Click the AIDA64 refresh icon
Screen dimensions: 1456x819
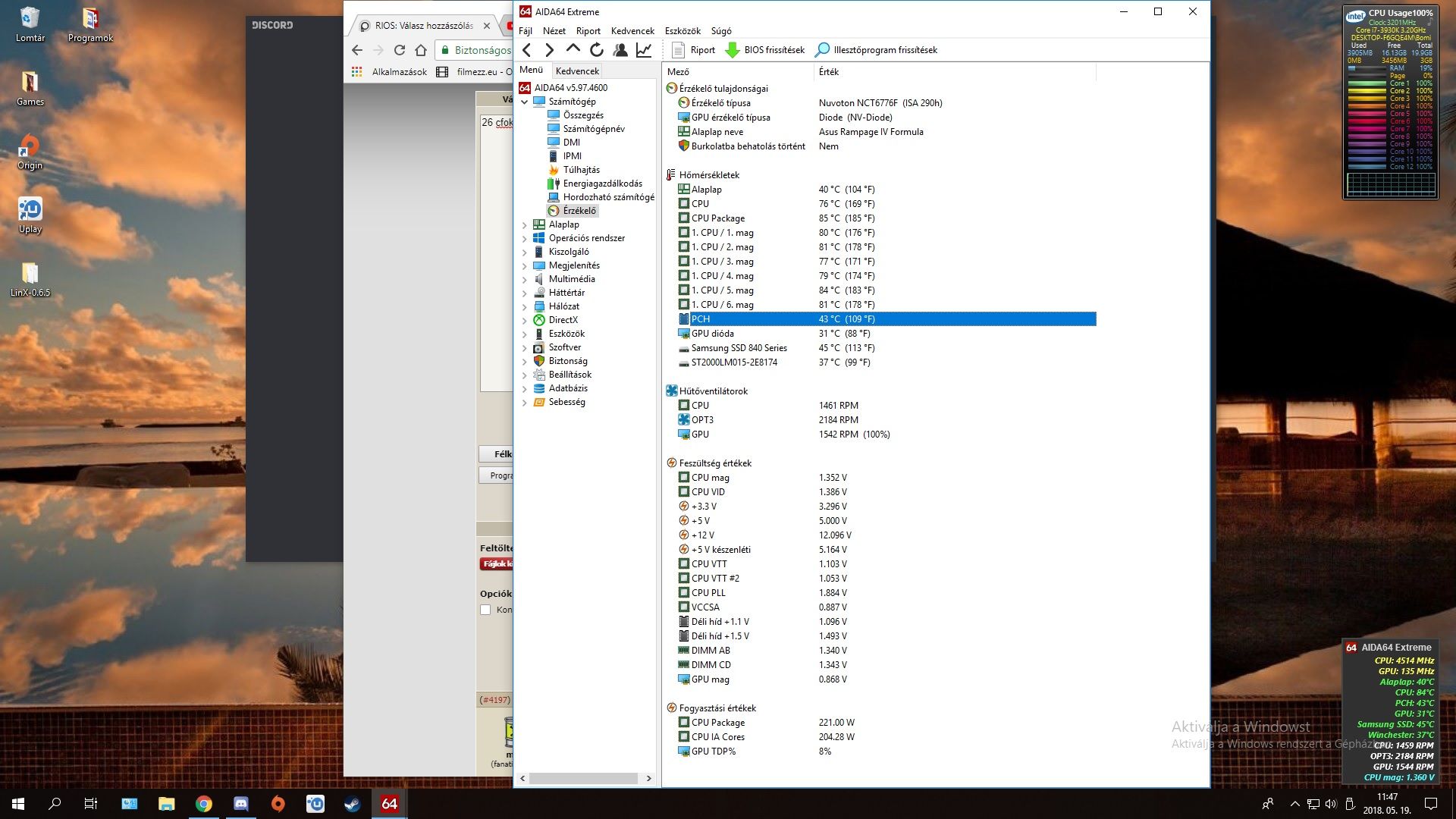point(597,50)
